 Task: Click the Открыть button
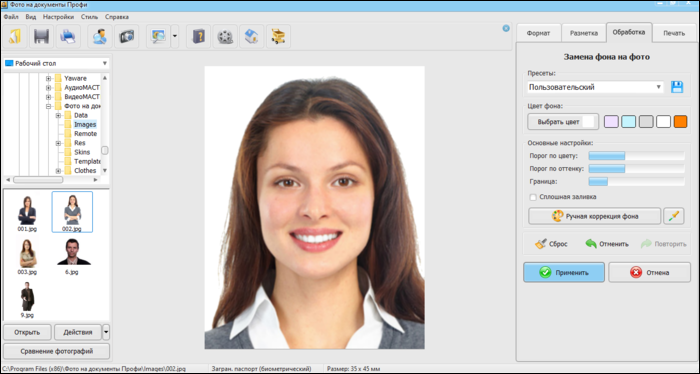tap(27, 332)
